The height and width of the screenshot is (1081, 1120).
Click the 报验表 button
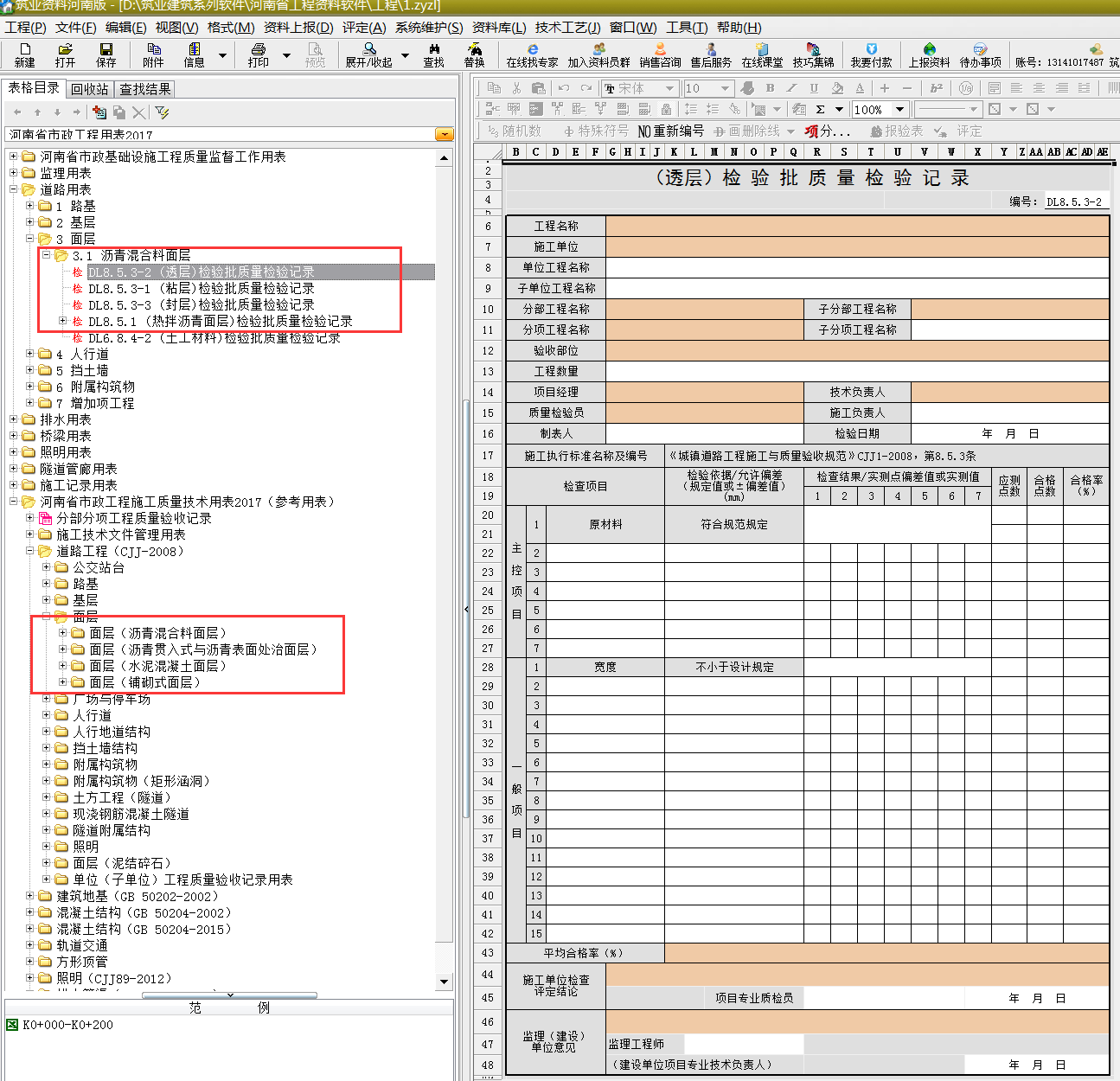tap(897, 131)
